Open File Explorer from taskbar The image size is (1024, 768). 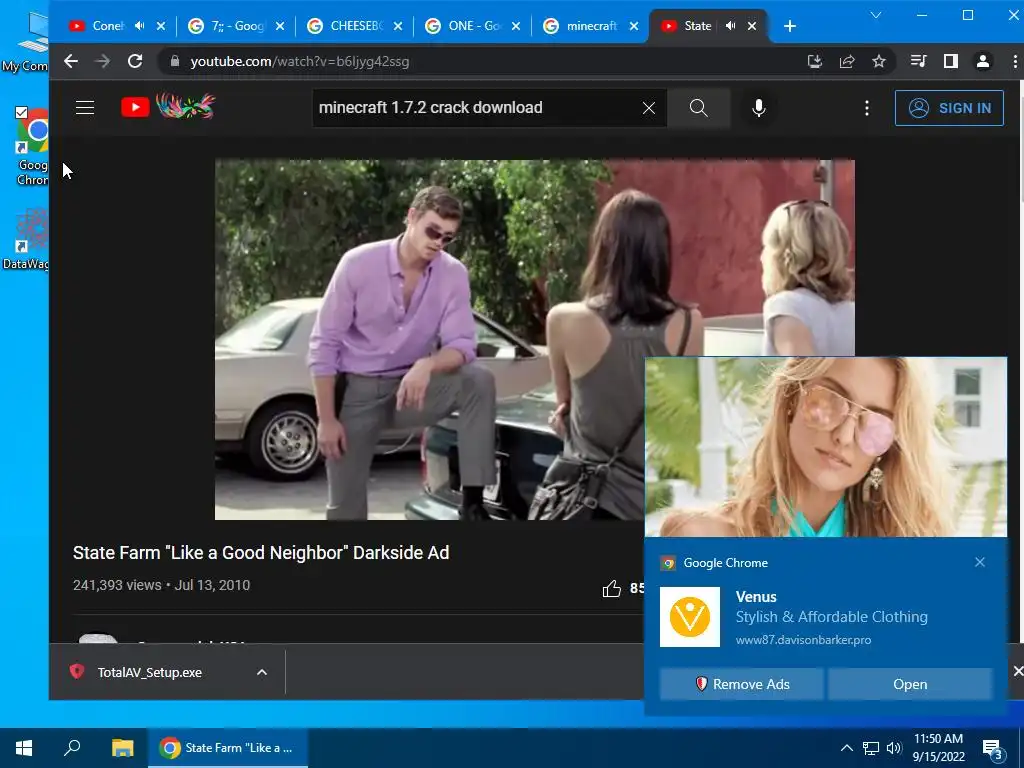coord(122,748)
